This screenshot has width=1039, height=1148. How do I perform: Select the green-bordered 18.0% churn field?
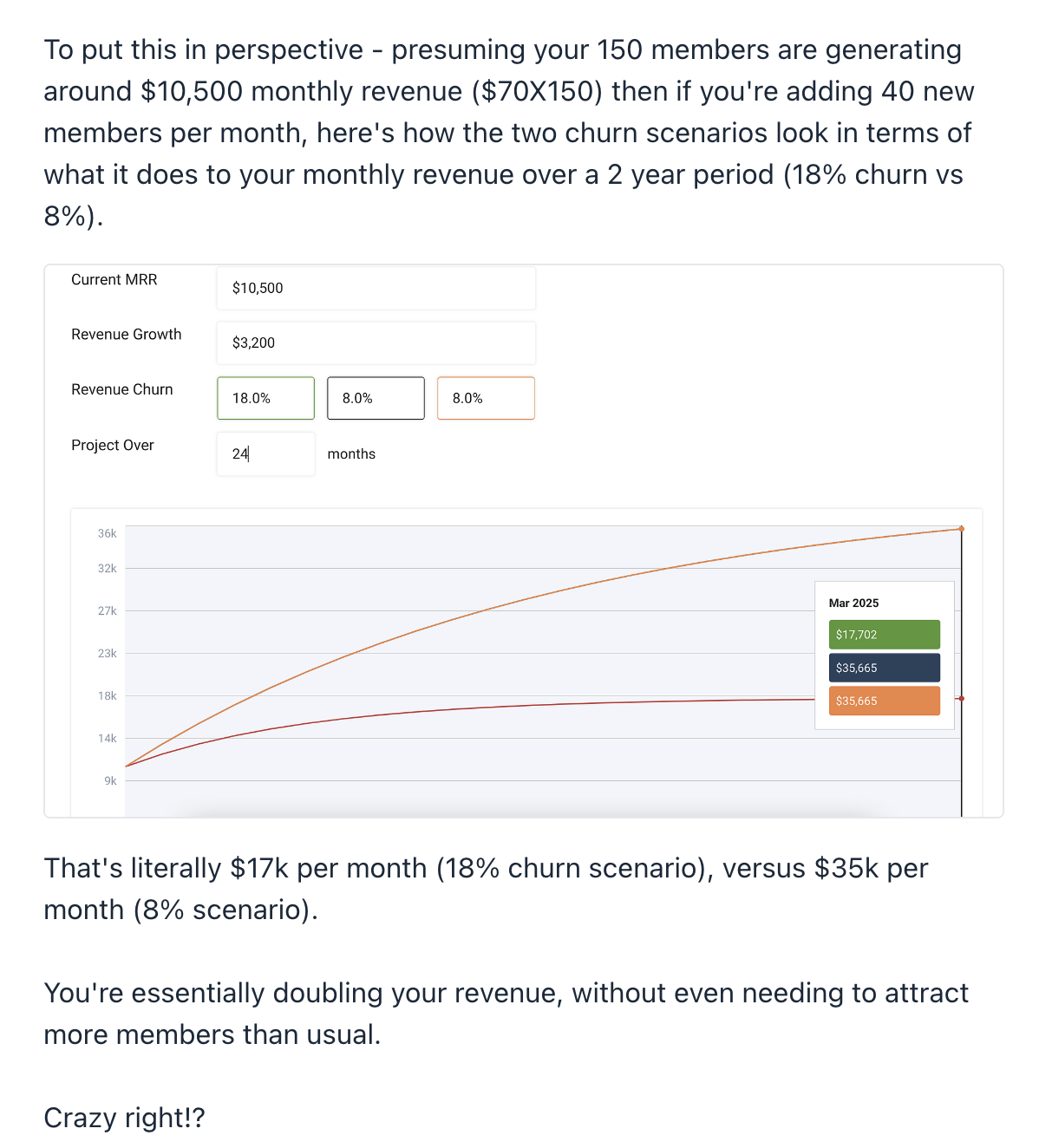(x=265, y=398)
